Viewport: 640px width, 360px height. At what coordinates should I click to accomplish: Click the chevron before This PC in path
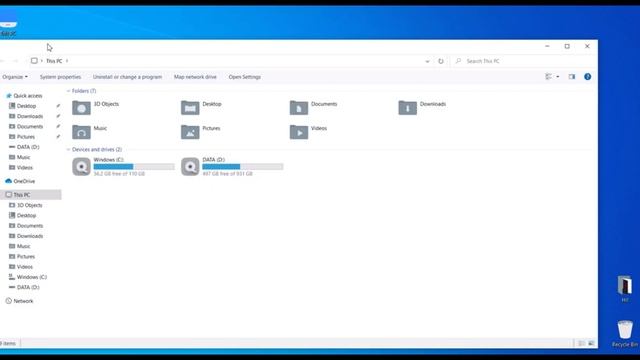click(x=42, y=61)
